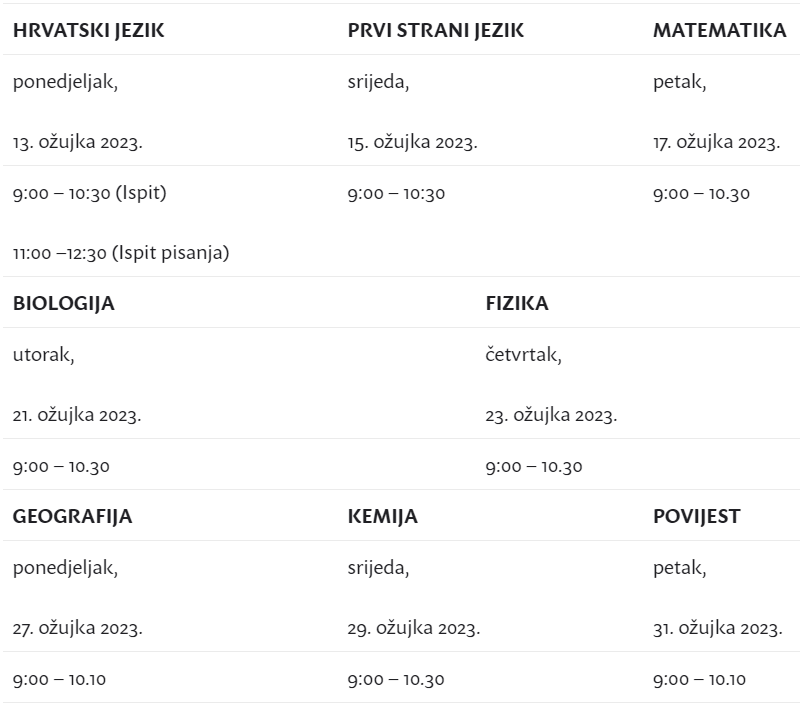The height and width of the screenshot is (707, 800).
Task: Click the 9:00 – 10:30 (Ispit) time
Action: [90, 193]
